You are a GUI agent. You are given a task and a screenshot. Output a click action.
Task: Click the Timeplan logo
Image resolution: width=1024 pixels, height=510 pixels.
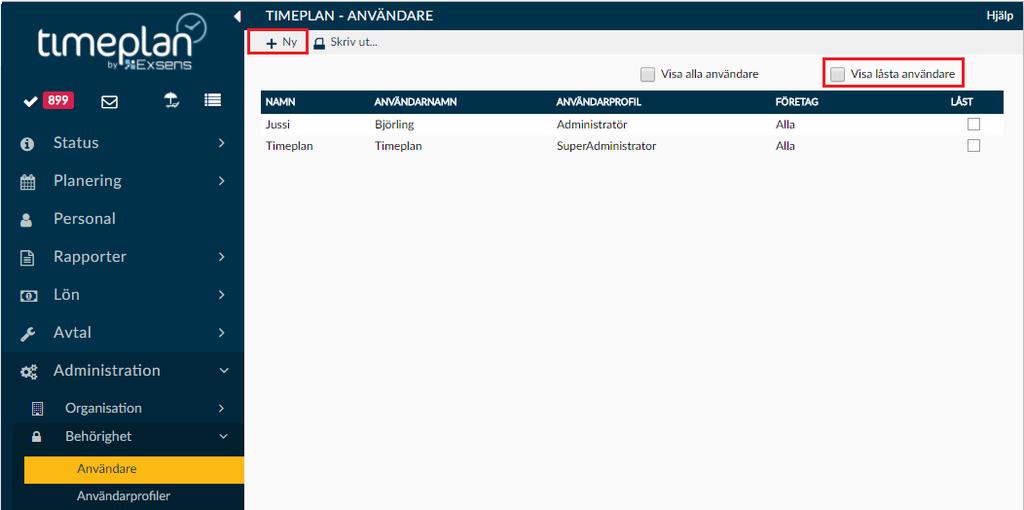[x=122, y=42]
